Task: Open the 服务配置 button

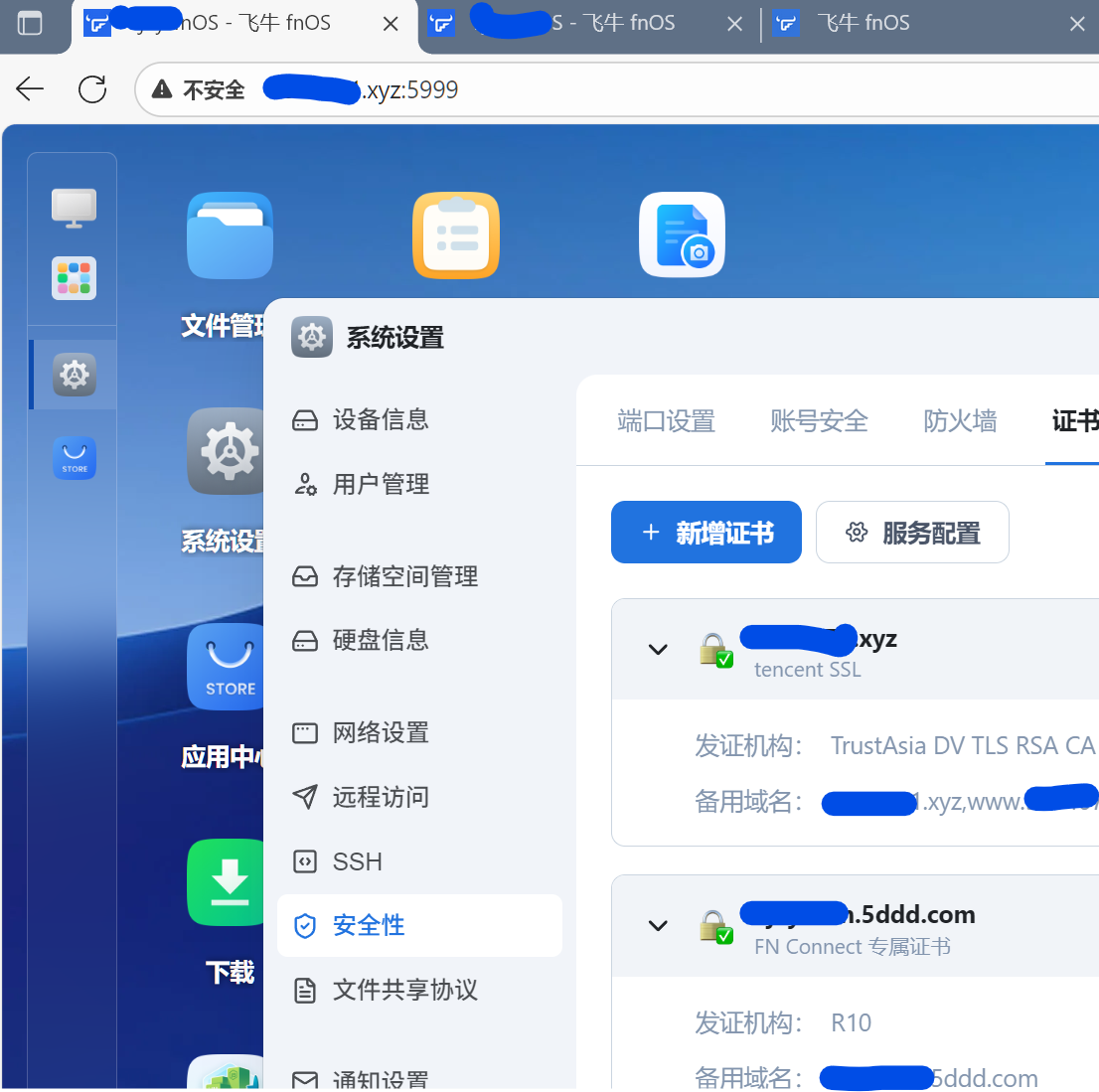Action: tap(912, 532)
